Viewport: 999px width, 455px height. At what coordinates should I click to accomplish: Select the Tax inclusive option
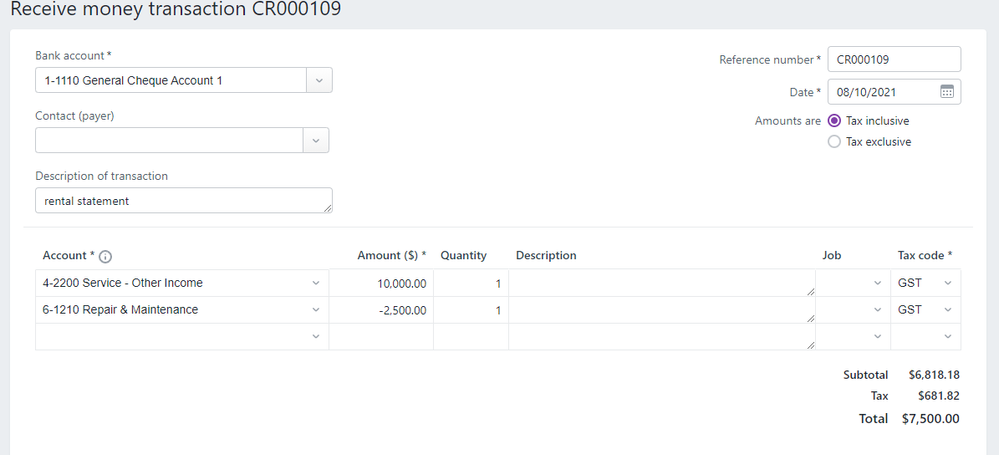coord(835,121)
